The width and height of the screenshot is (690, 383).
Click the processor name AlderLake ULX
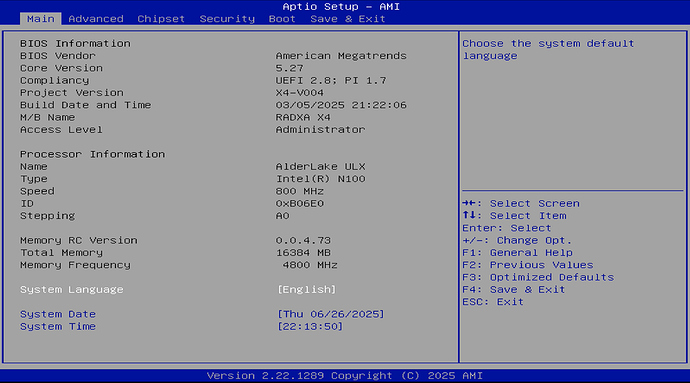(x=320, y=167)
